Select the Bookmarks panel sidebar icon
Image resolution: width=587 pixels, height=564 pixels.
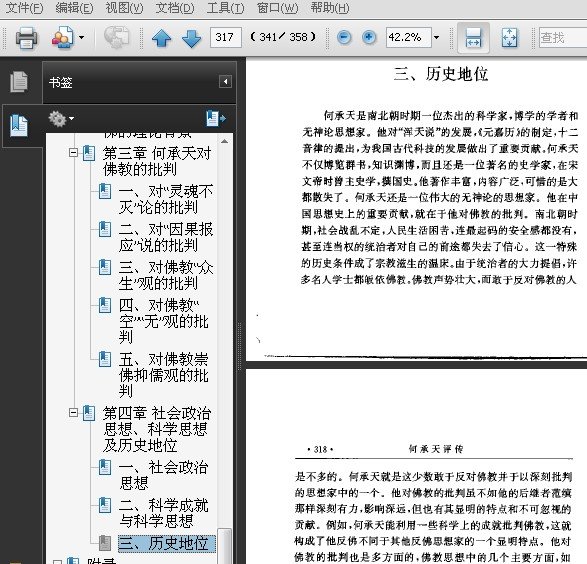click(x=19, y=125)
